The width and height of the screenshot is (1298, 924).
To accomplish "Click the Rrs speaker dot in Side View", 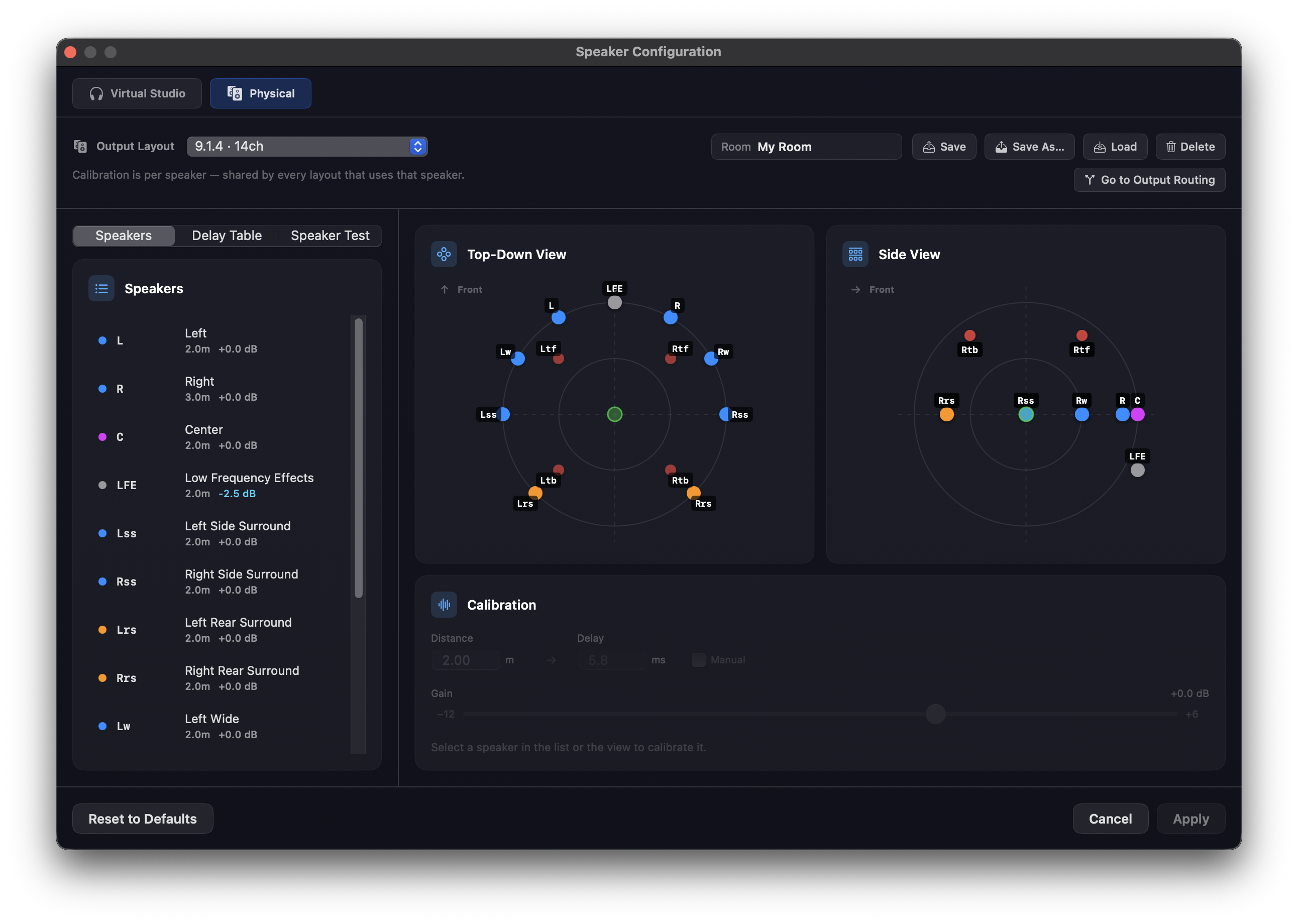I will point(947,414).
